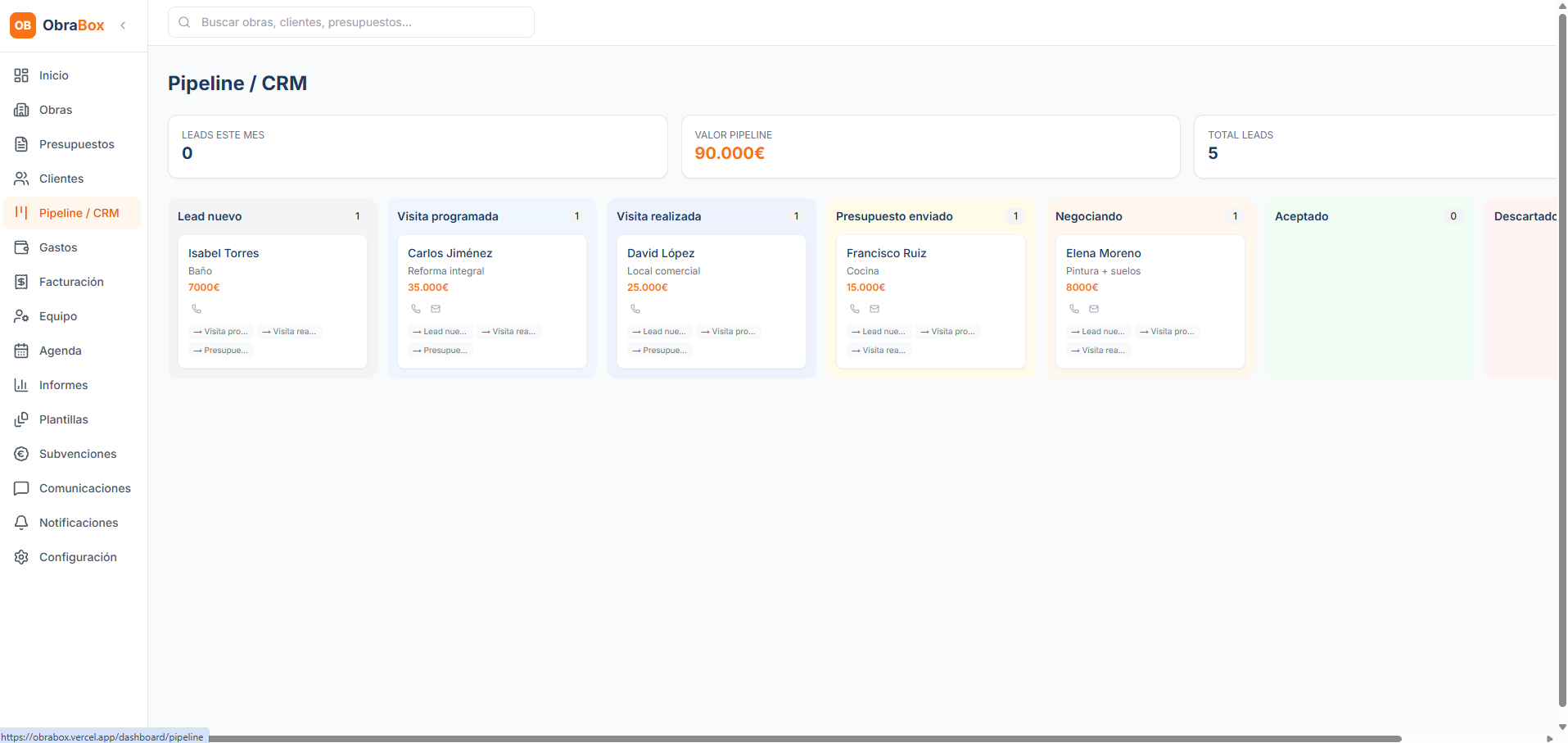1568x743 pixels.
Task: Move Francisco Ruiz to Visita realizada
Action: (879, 351)
